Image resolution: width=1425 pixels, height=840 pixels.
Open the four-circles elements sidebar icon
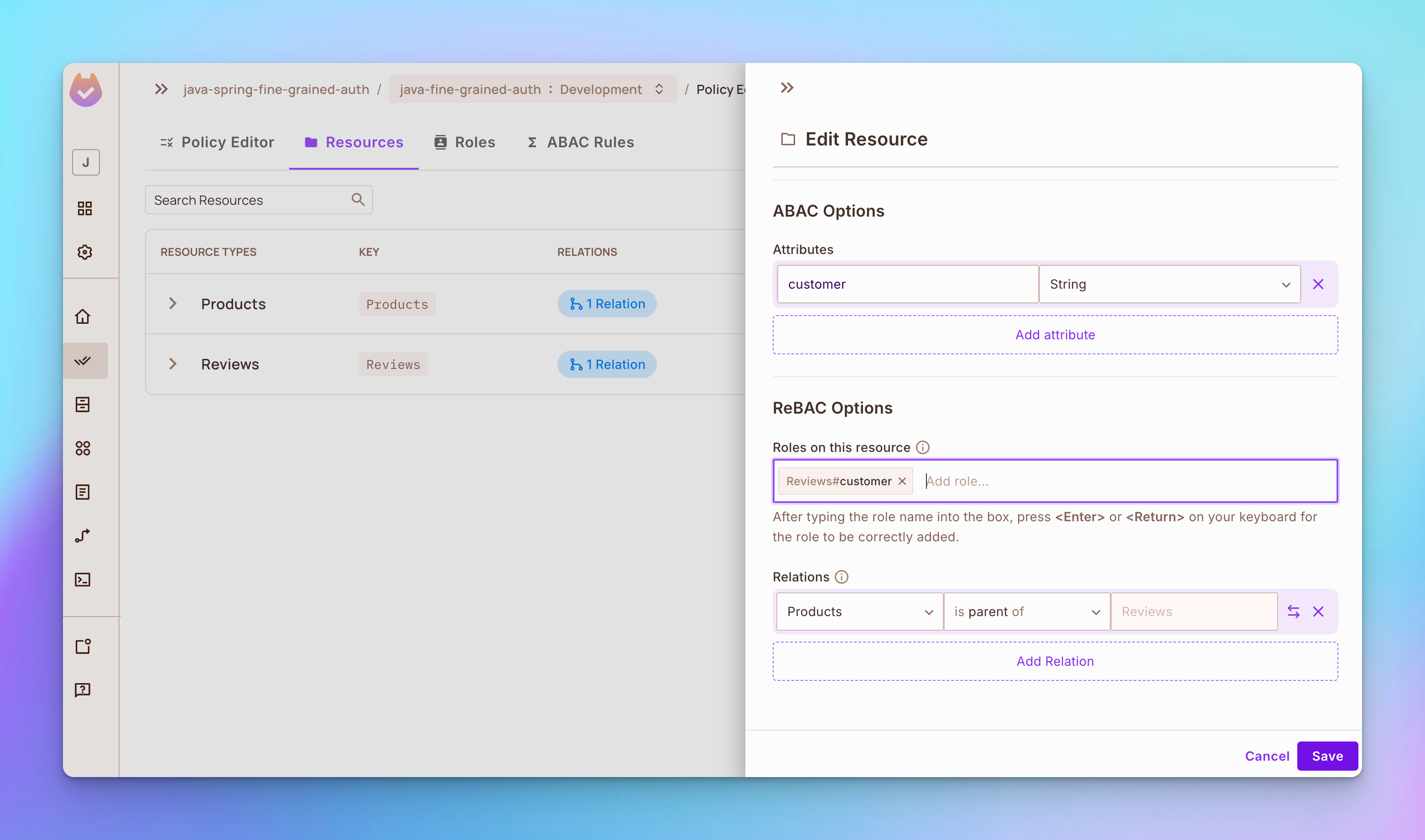pyautogui.click(x=83, y=448)
